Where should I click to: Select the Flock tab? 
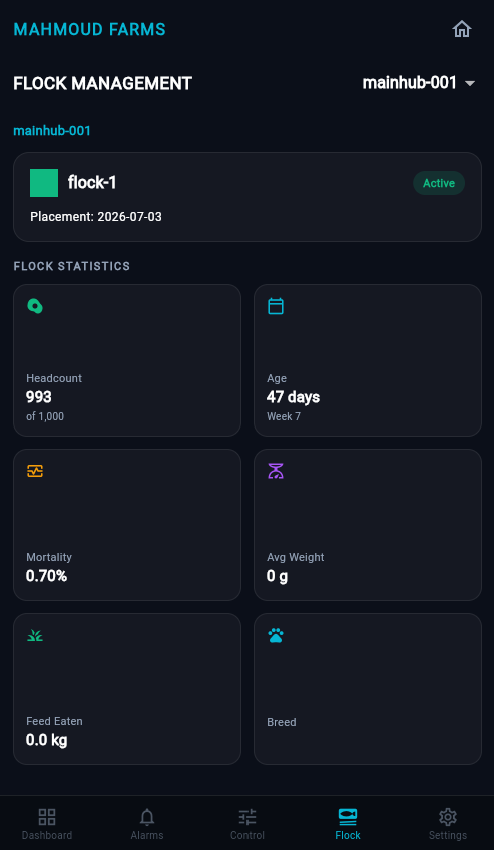pos(348,823)
